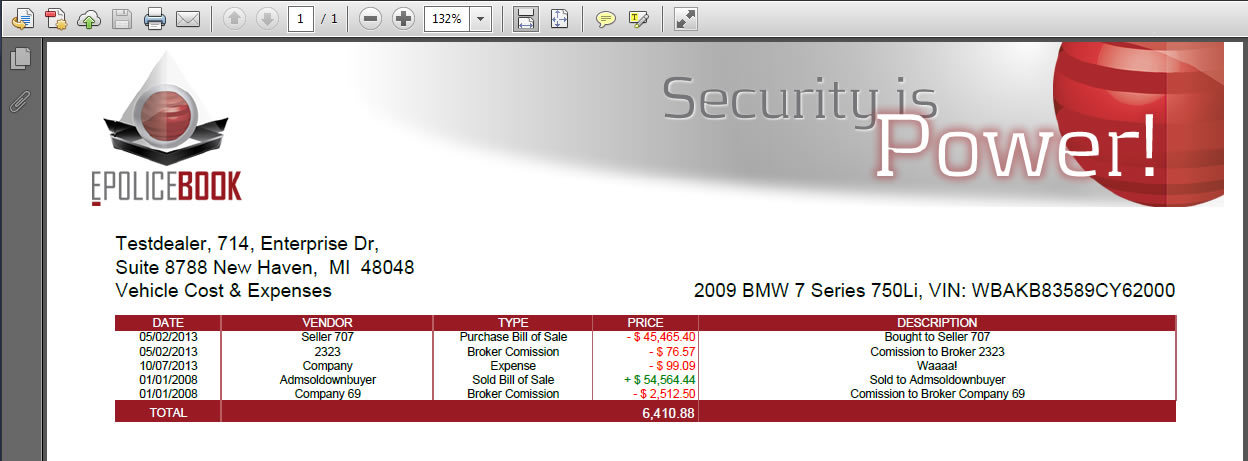1248x461 pixels.
Task: Switch to read mode with expand arrows icon
Action: point(686,19)
